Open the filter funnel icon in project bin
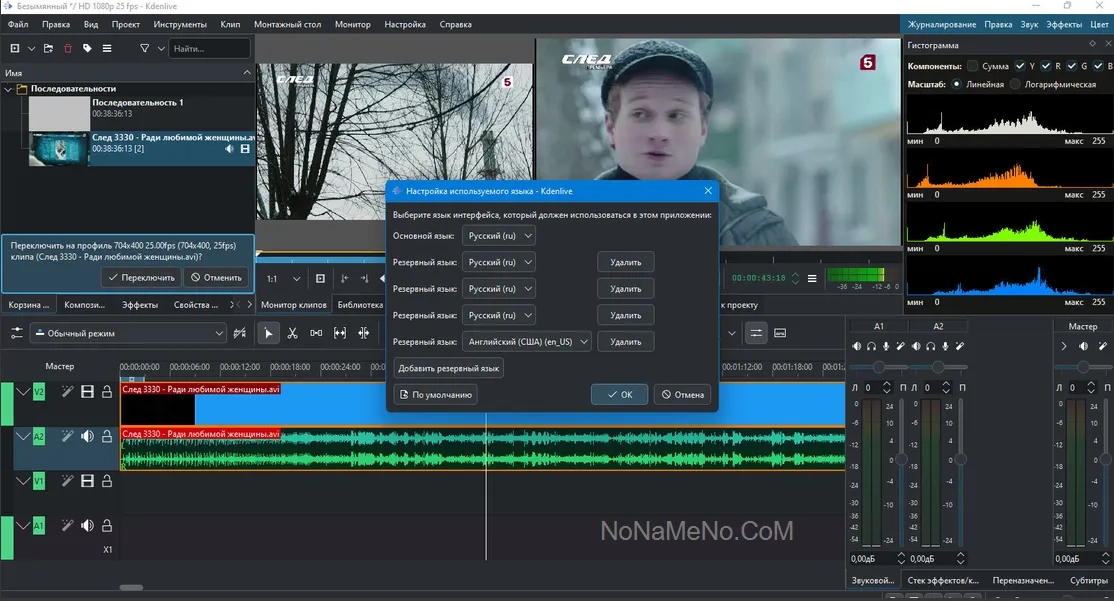 point(145,48)
